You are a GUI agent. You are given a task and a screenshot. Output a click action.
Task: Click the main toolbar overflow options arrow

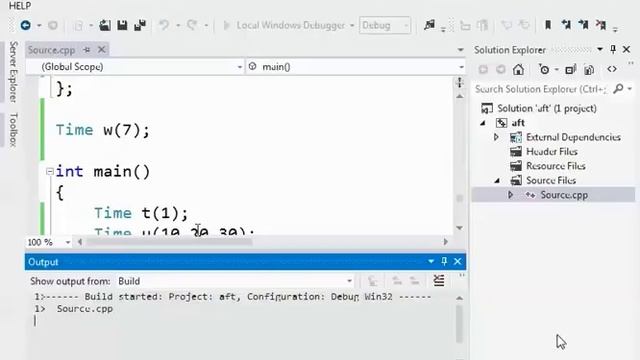coord(615,29)
